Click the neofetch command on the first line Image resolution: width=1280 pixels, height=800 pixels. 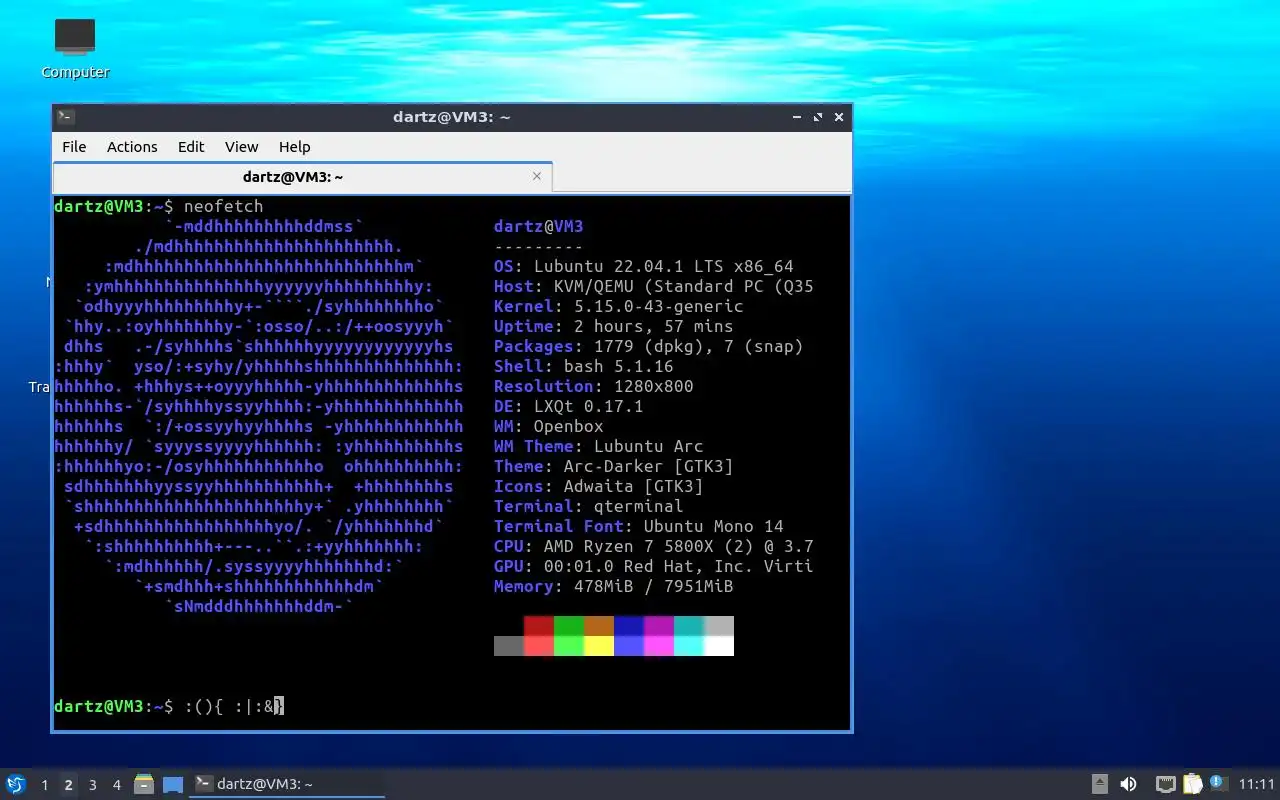point(223,206)
